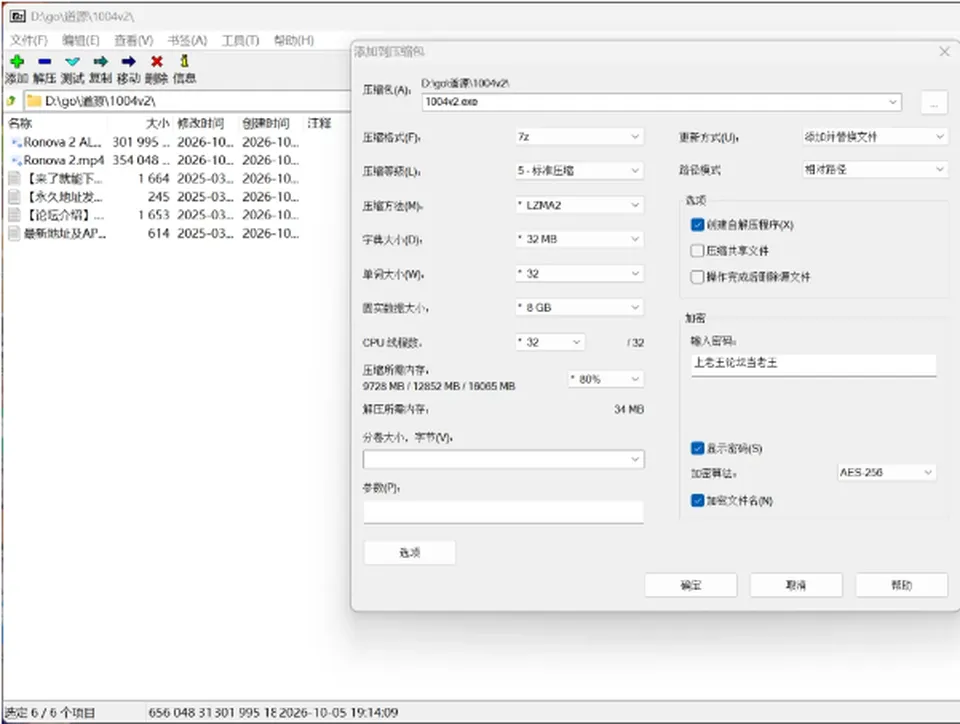Open the 编辑(E) menu
The height and width of the screenshot is (724, 960).
point(81,40)
